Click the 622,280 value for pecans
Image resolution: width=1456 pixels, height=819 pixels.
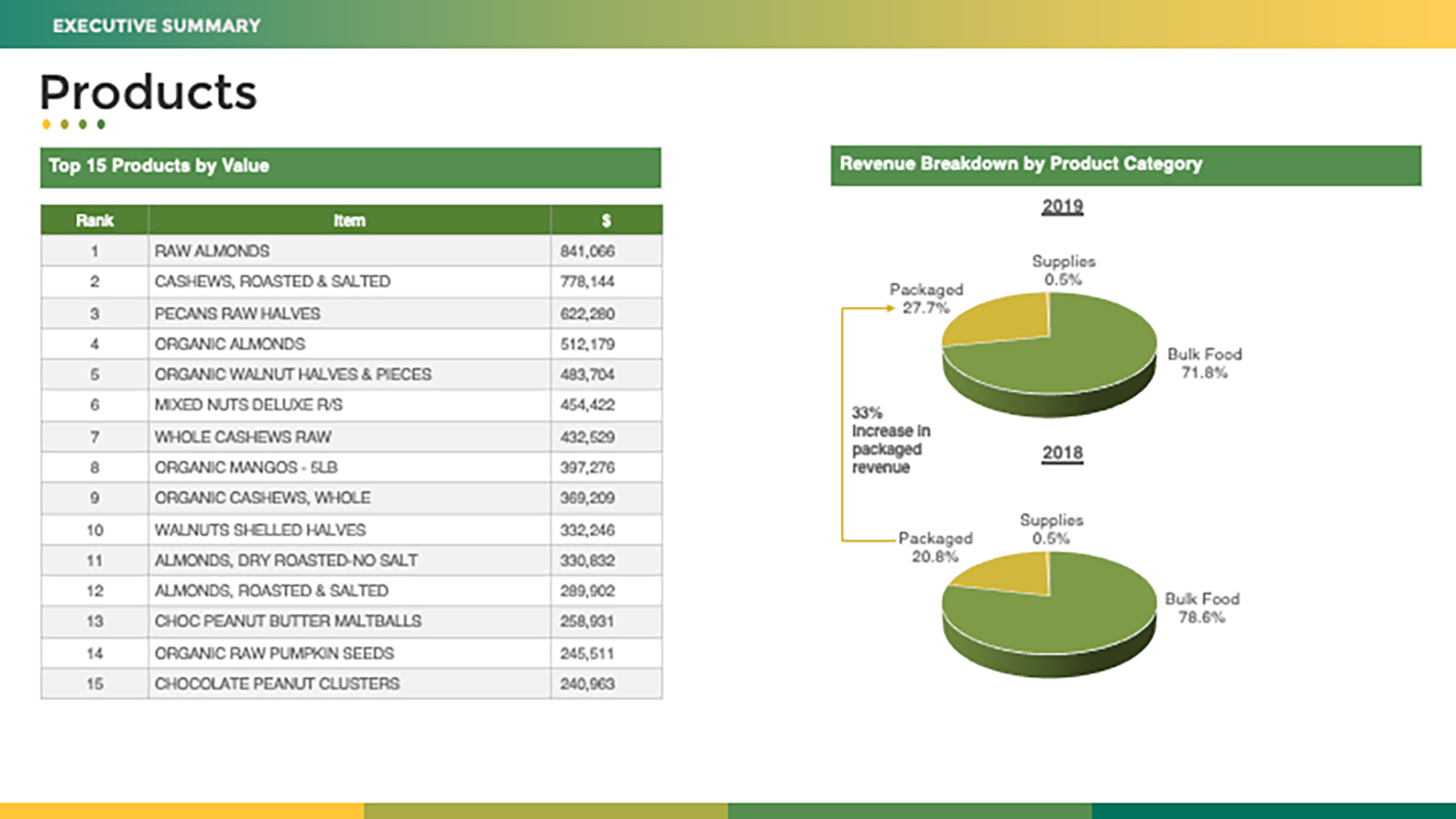click(x=587, y=314)
